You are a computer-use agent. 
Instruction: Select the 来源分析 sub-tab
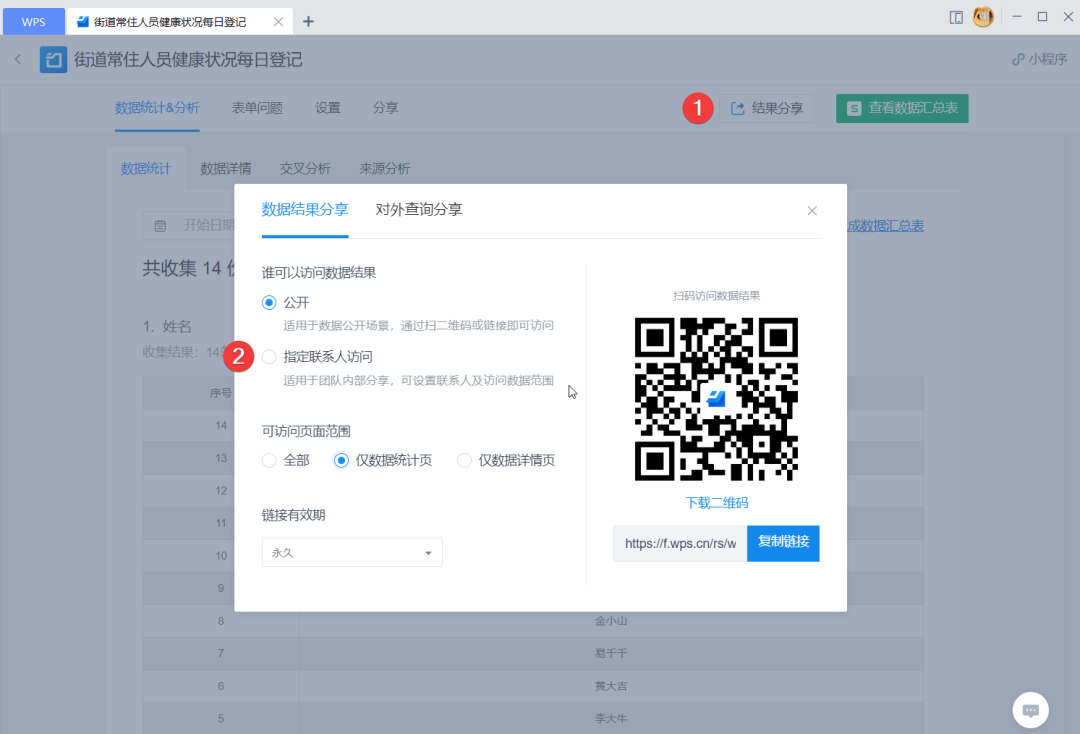click(x=385, y=169)
